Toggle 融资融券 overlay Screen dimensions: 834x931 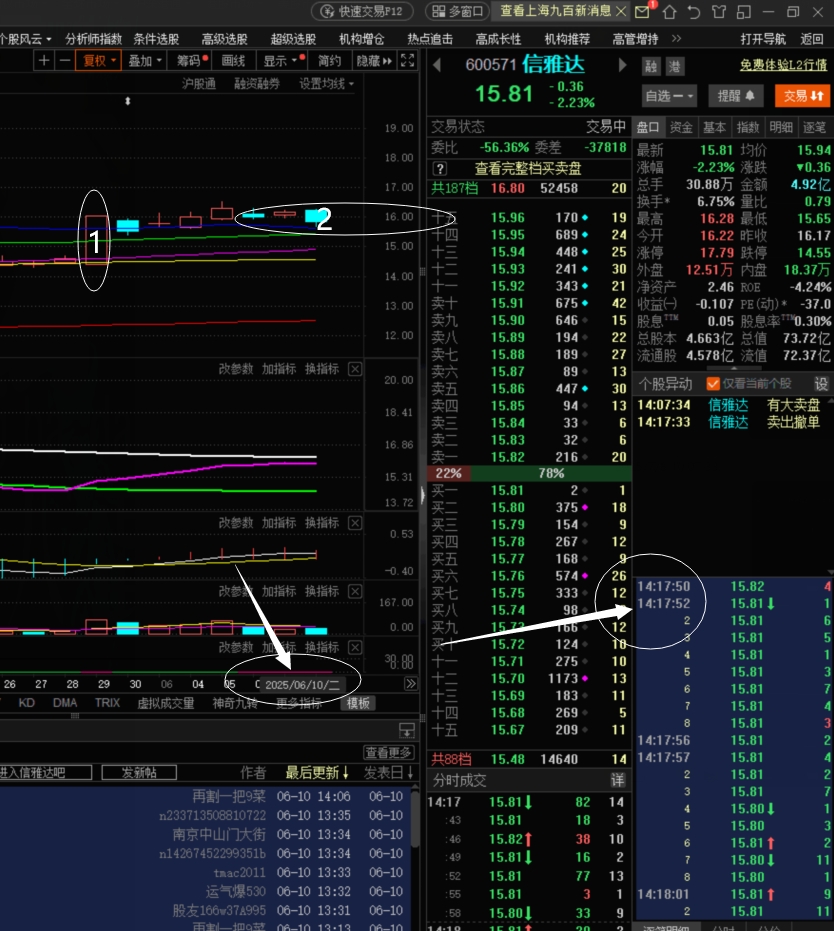pyautogui.click(x=256, y=84)
